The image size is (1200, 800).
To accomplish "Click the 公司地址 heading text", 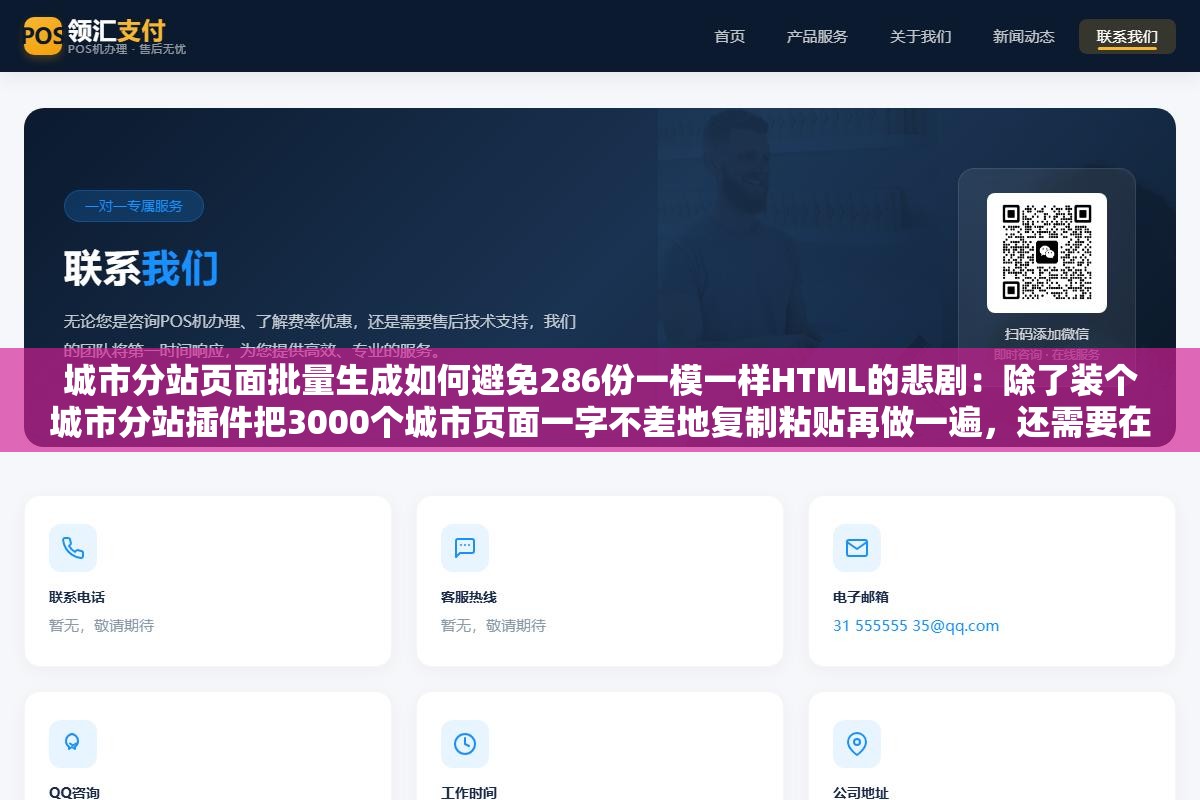I will pos(861,793).
